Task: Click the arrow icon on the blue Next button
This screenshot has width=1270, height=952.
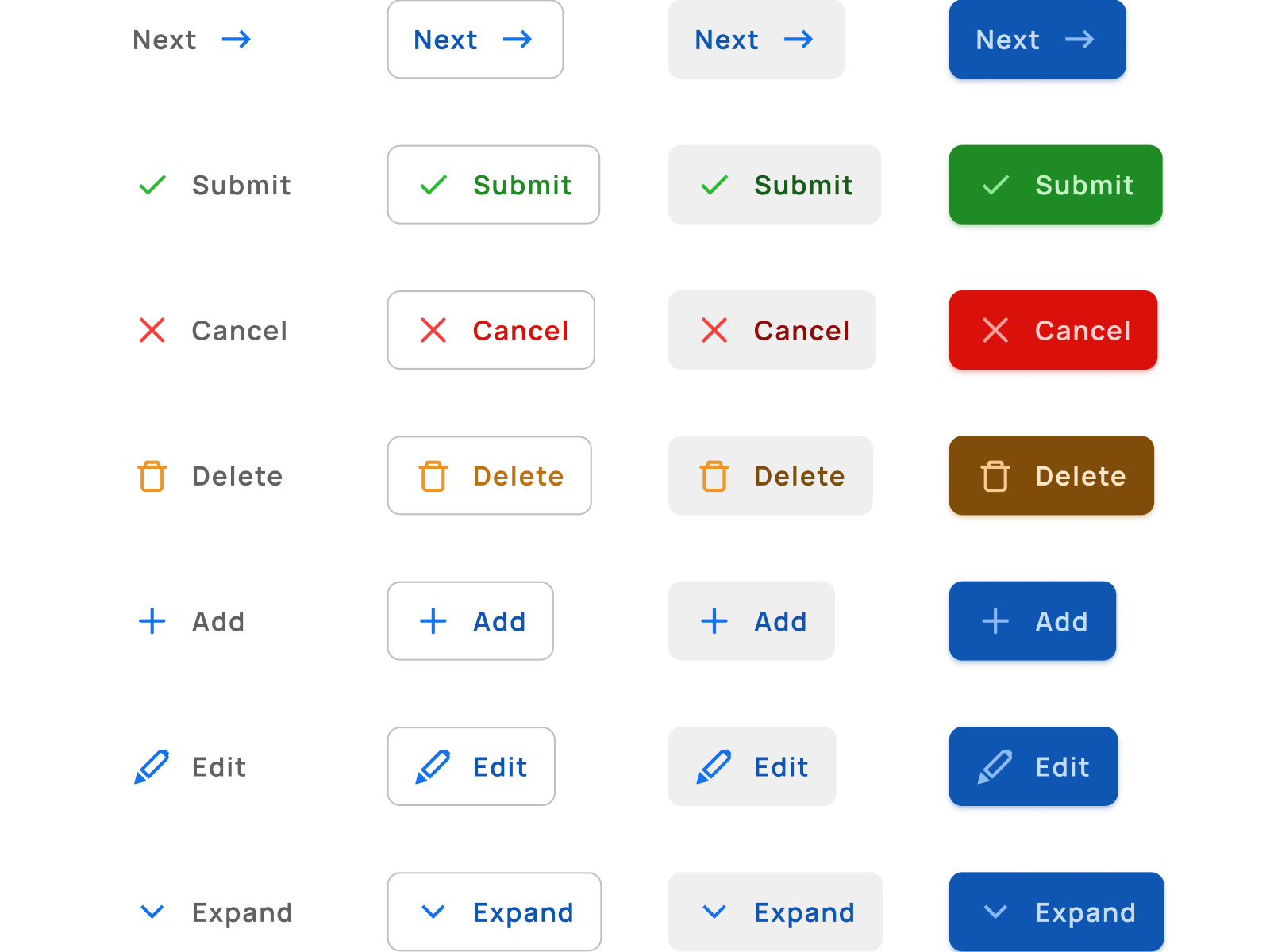Action: [x=1081, y=40]
